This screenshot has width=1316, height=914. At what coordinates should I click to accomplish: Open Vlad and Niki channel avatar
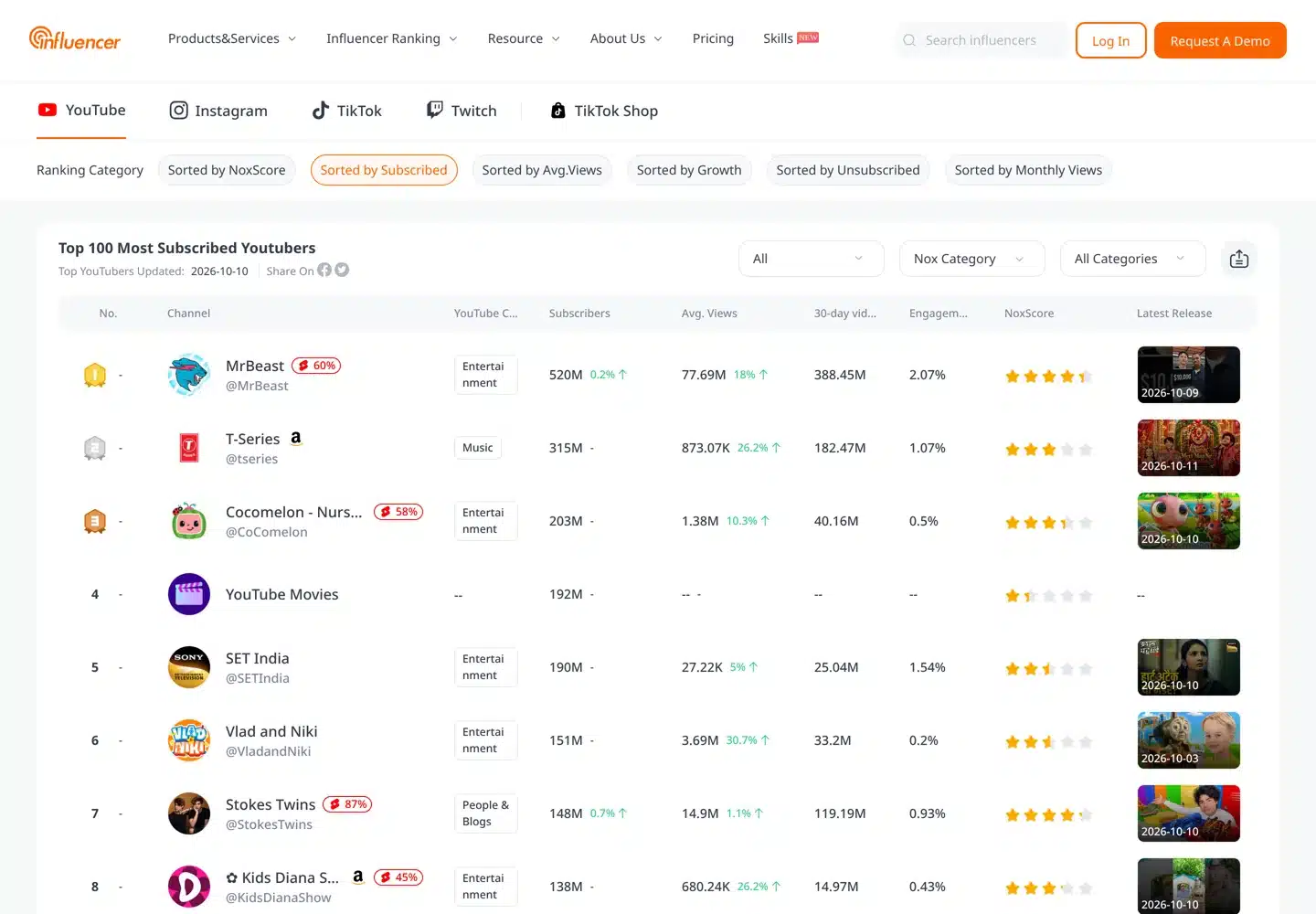189,740
